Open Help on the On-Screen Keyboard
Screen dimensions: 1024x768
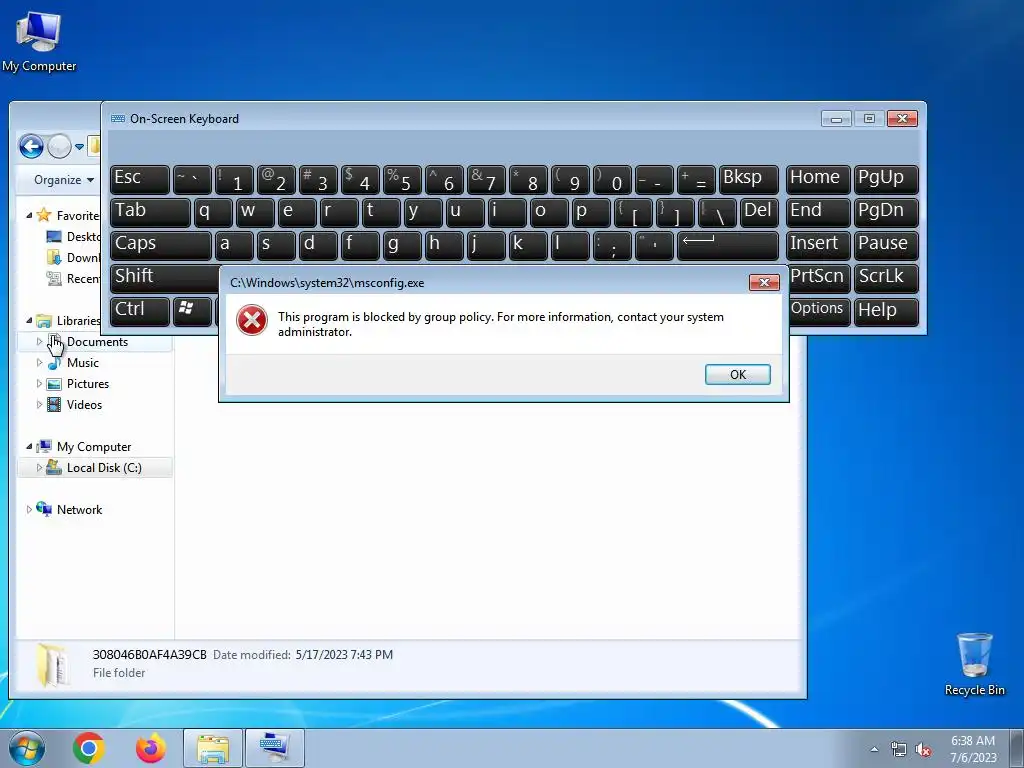(x=886, y=310)
